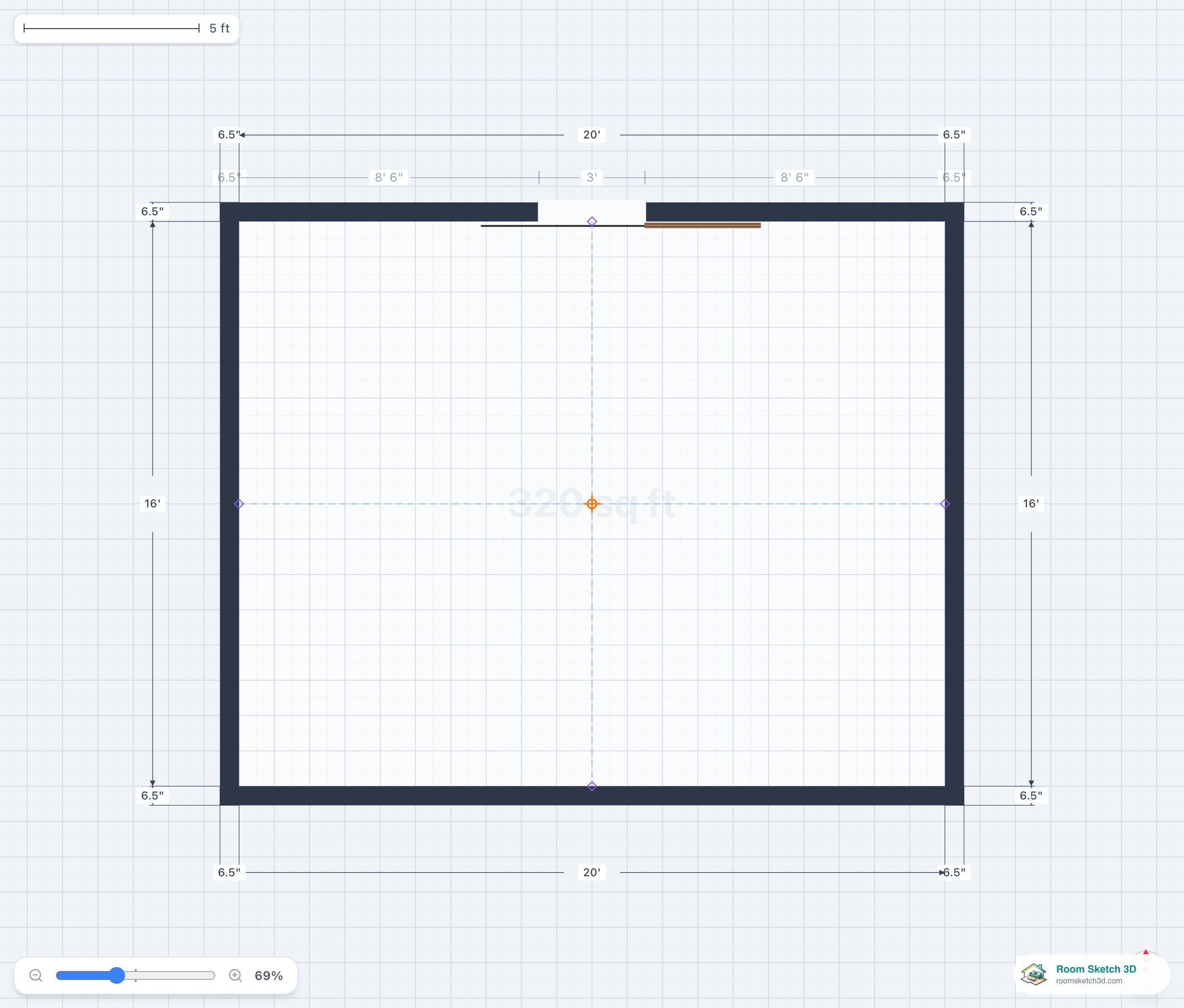
Task: Click the left 16' height dimension label
Action: click(x=152, y=504)
